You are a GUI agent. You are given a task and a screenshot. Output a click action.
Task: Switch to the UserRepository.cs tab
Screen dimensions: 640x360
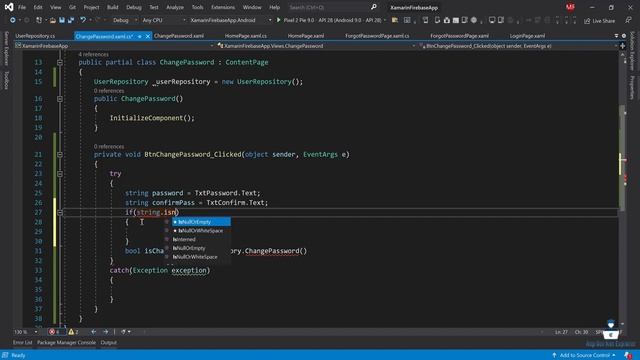click(35, 36)
